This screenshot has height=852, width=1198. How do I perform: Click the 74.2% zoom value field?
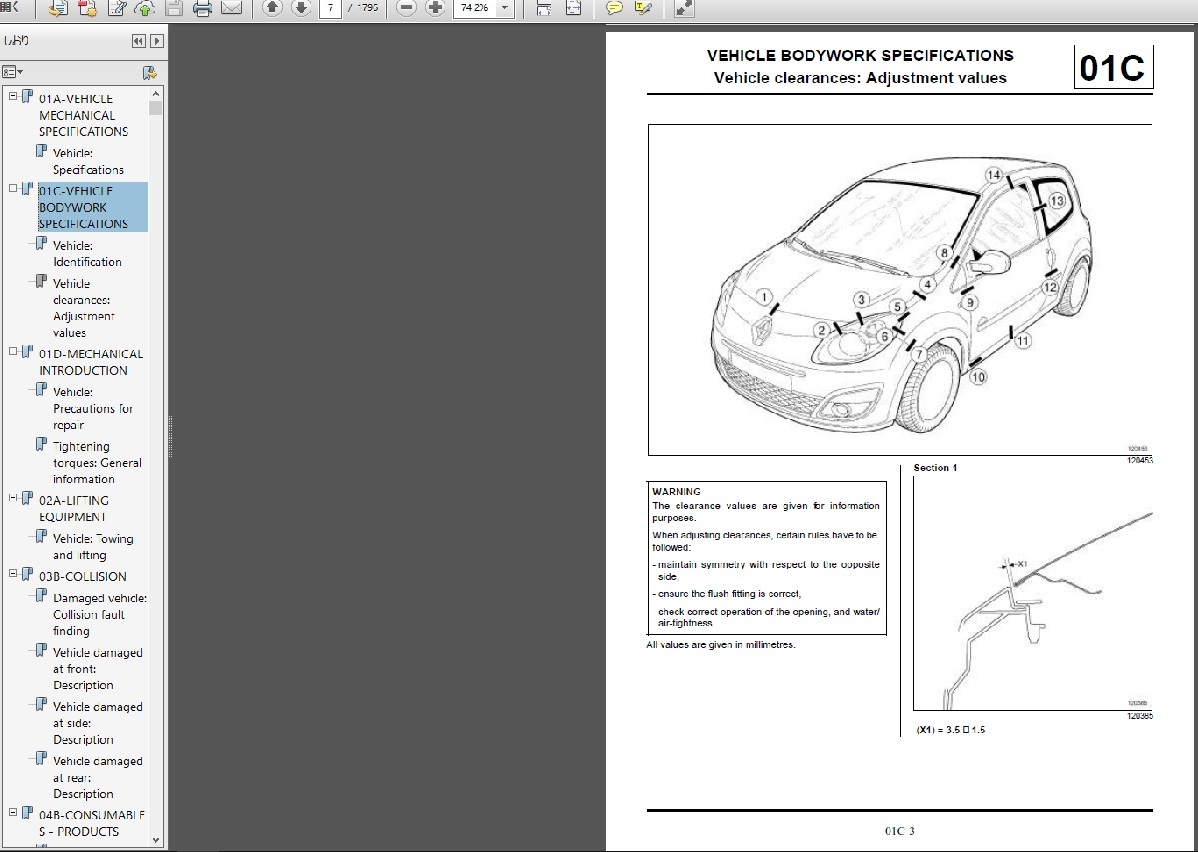pos(475,8)
